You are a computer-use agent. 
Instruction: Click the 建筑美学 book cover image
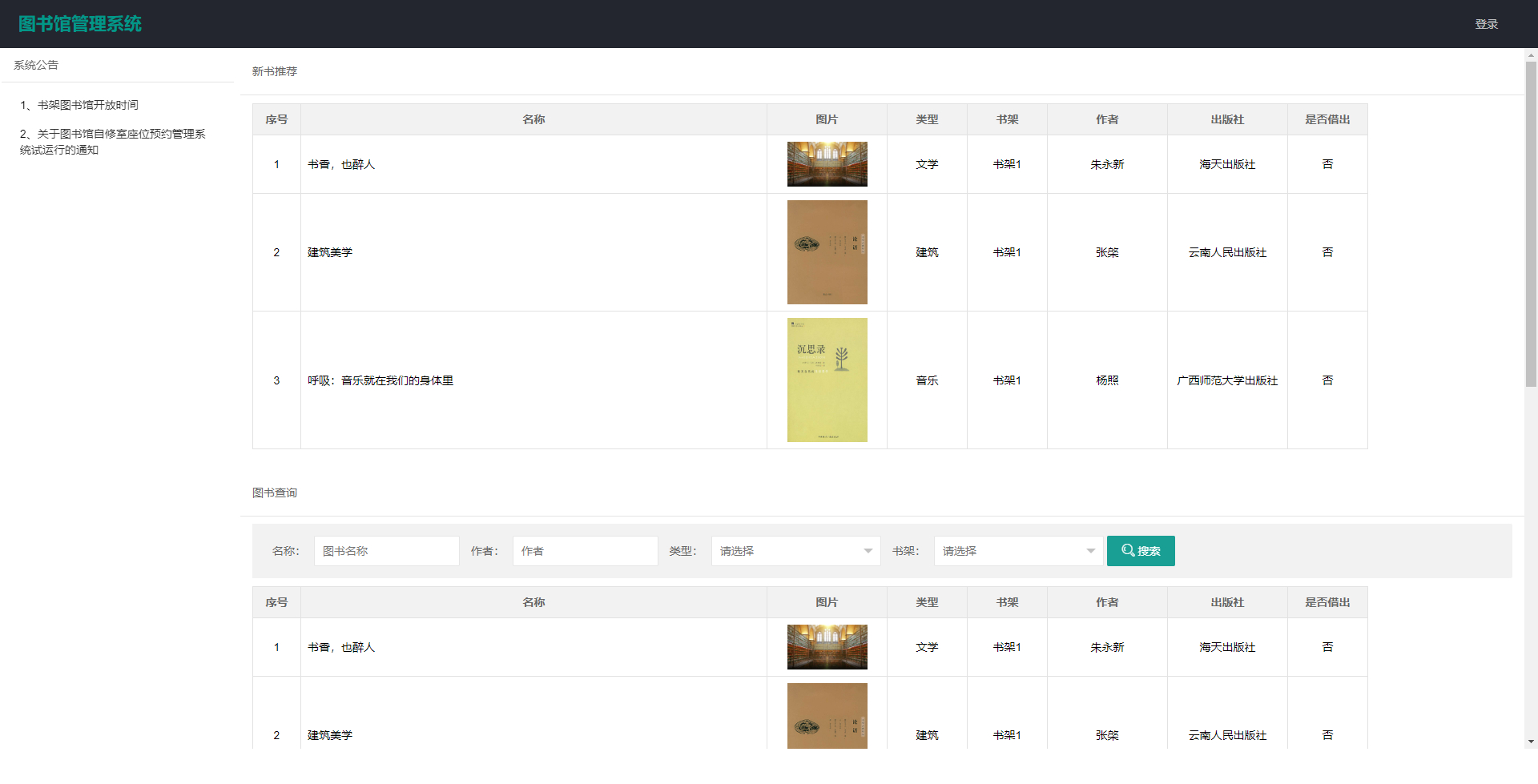click(827, 252)
